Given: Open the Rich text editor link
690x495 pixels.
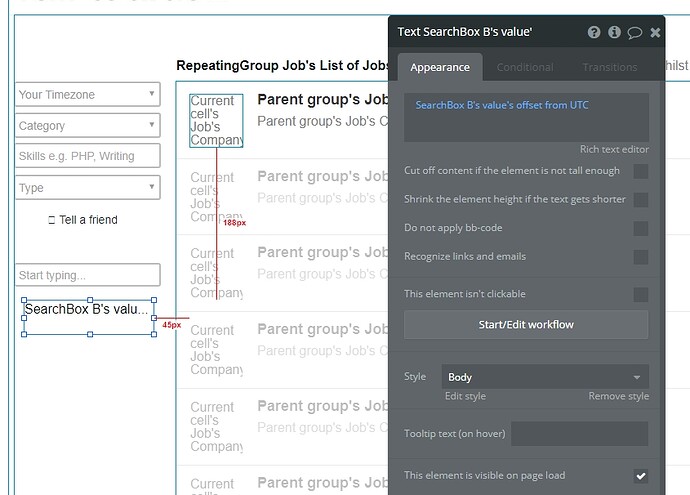Looking at the screenshot, I should [614, 149].
